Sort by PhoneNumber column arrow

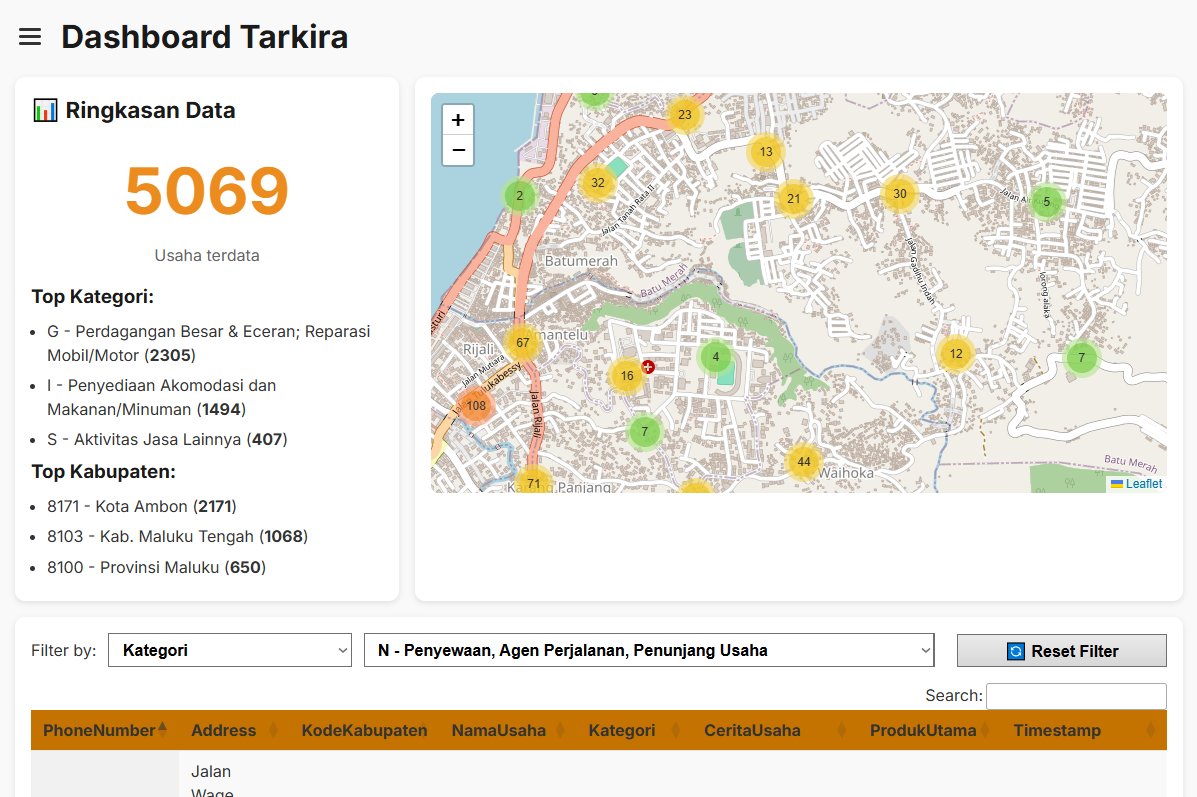163,729
